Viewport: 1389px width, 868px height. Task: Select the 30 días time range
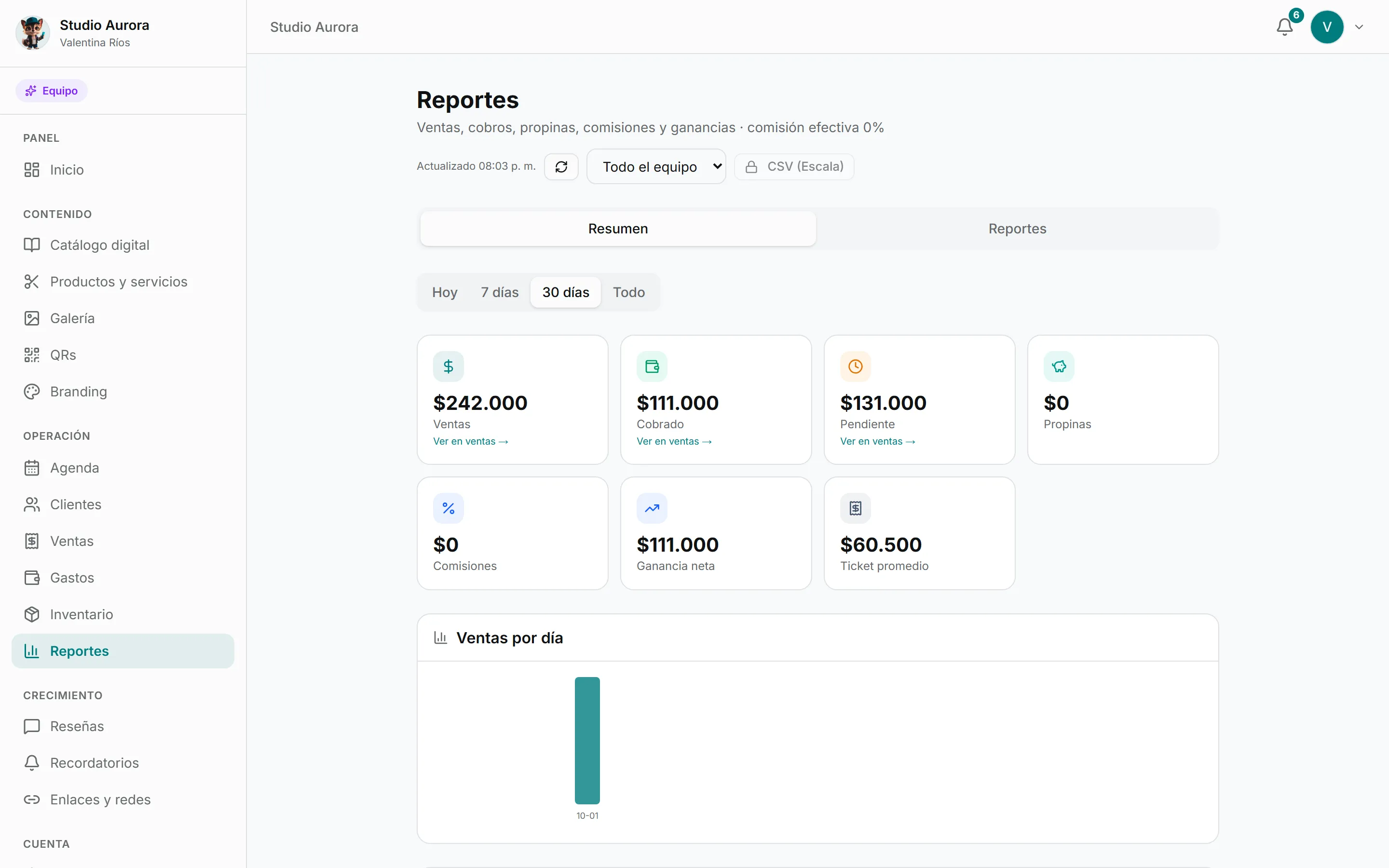565,292
